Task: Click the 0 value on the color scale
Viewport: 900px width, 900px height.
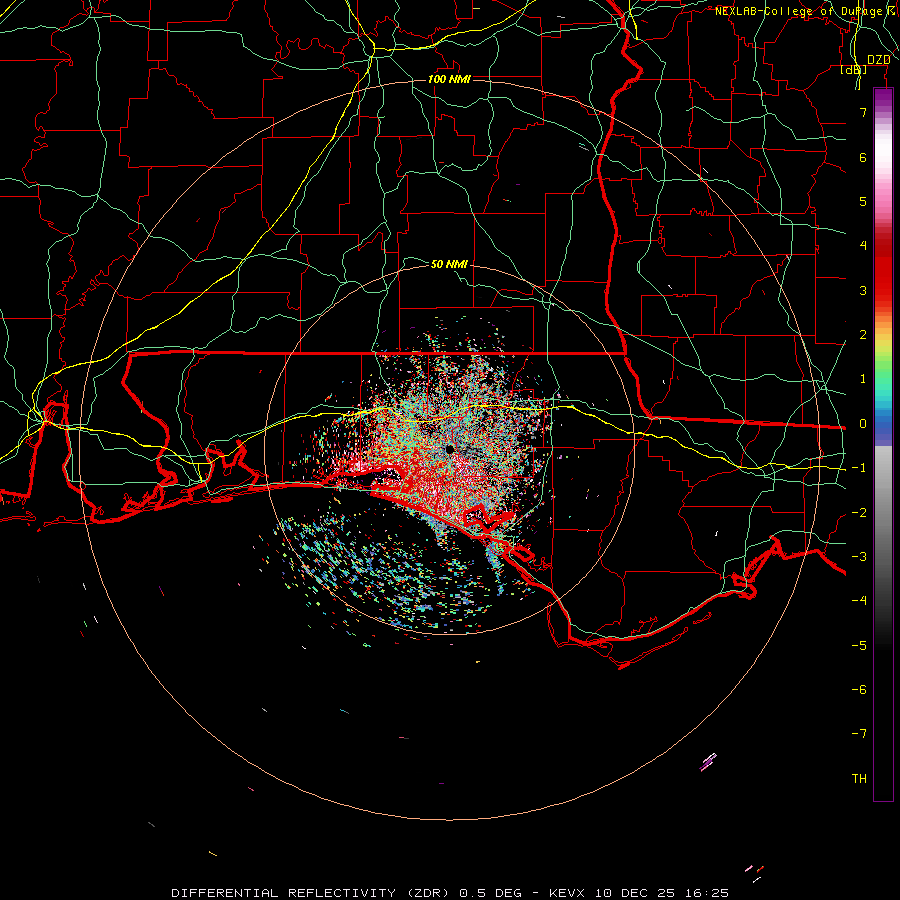Action: tap(863, 424)
